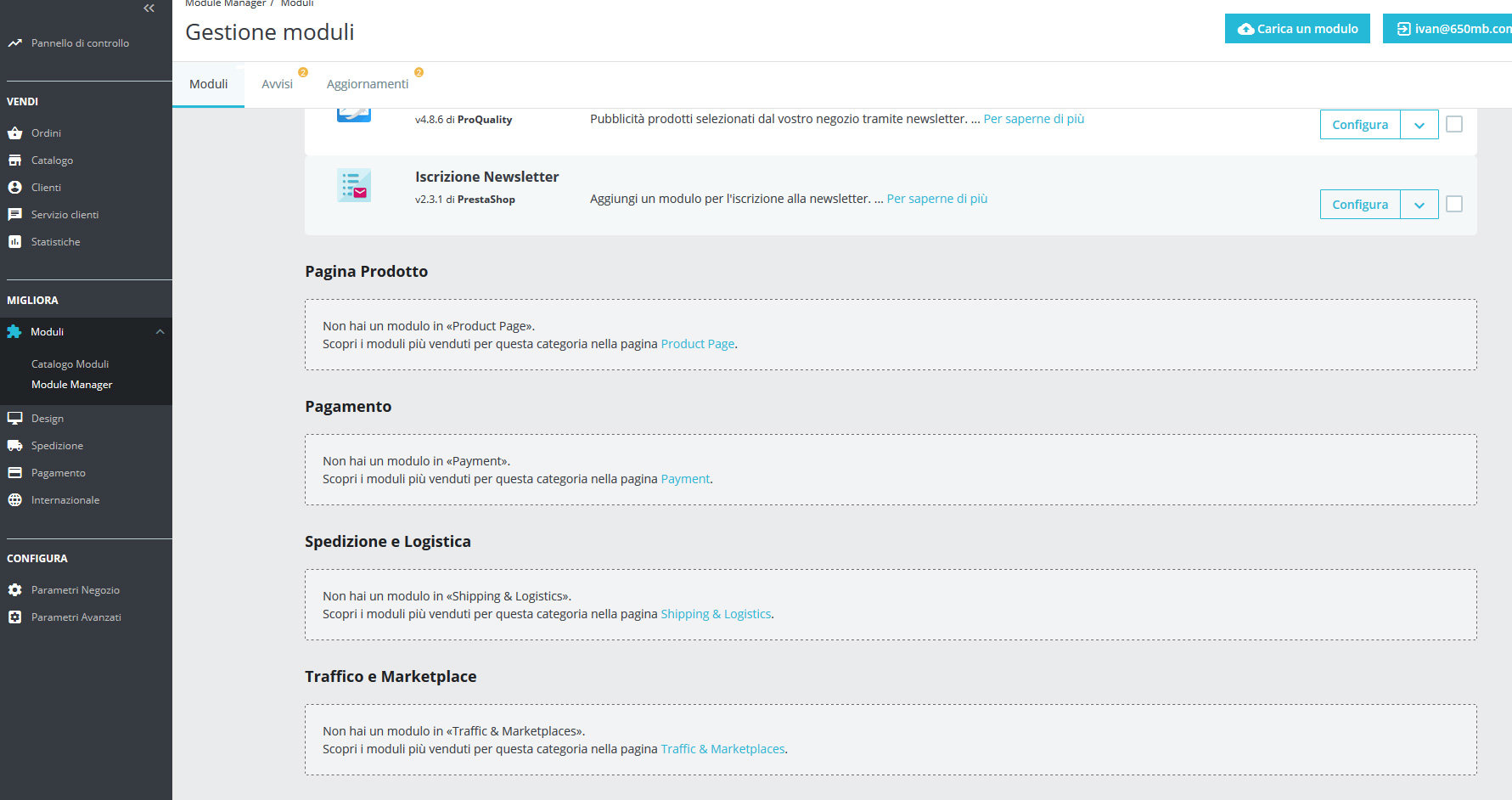
Task: Click the Design monitor icon
Action: click(x=14, y=418)
